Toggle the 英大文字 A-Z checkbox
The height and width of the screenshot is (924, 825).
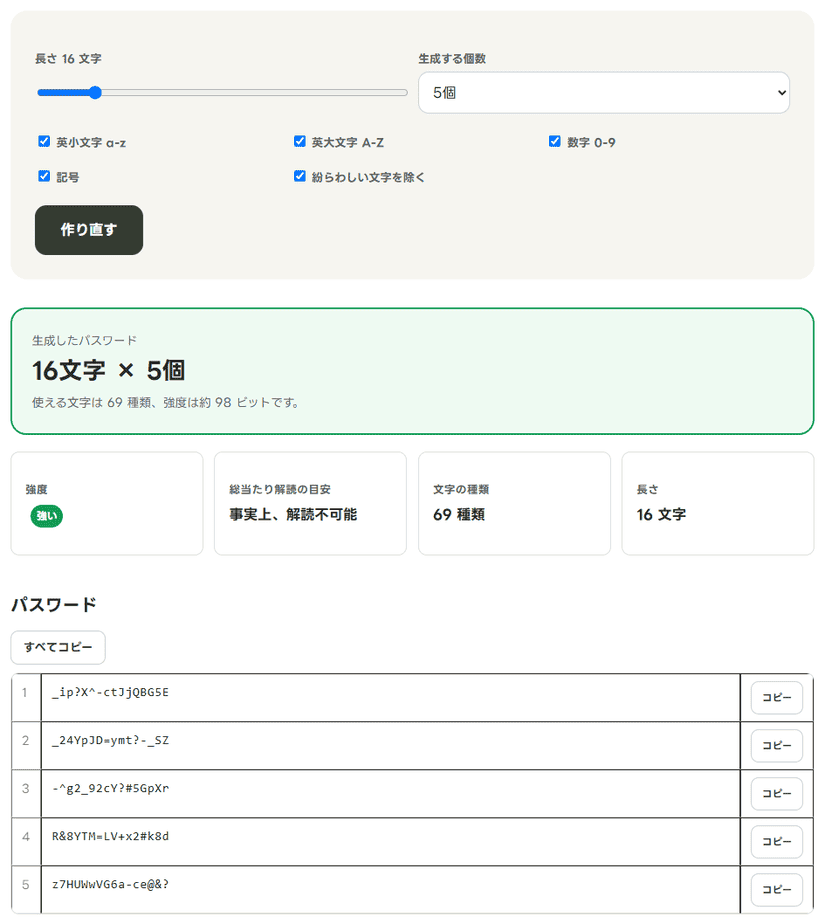pos(299,141)
